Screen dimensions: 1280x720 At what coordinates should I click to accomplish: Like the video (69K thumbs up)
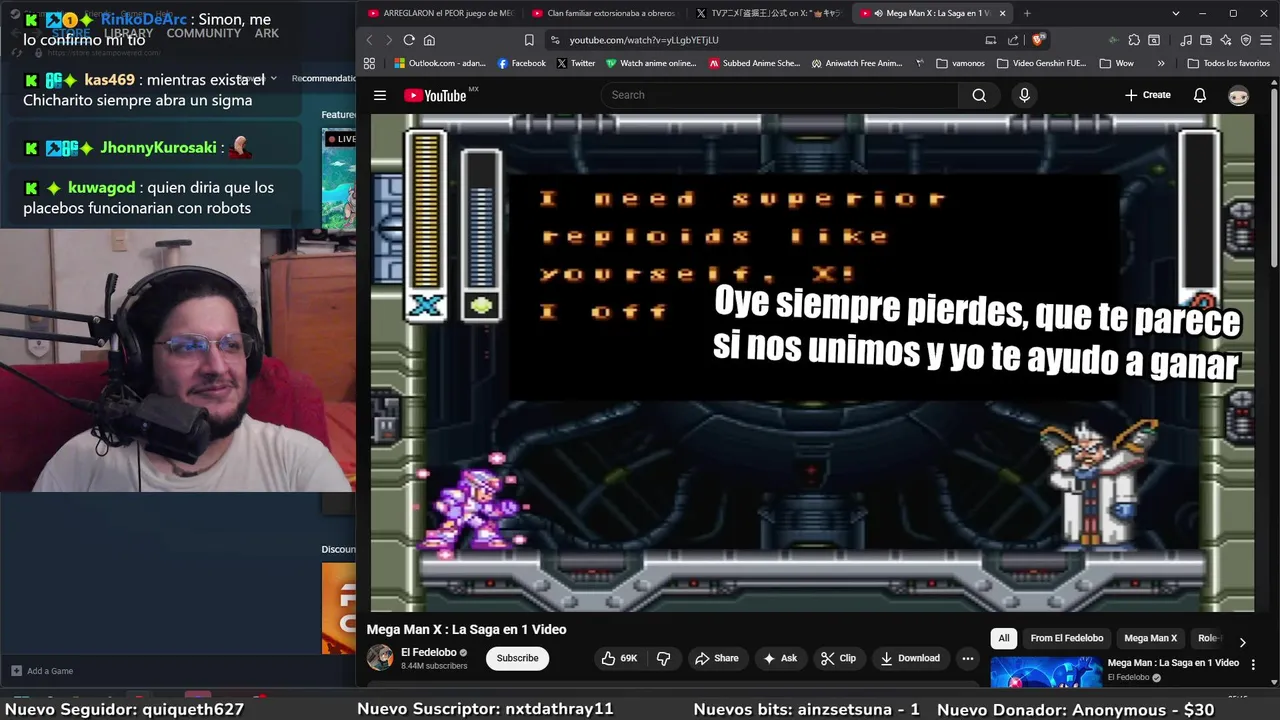click(619, 658)
